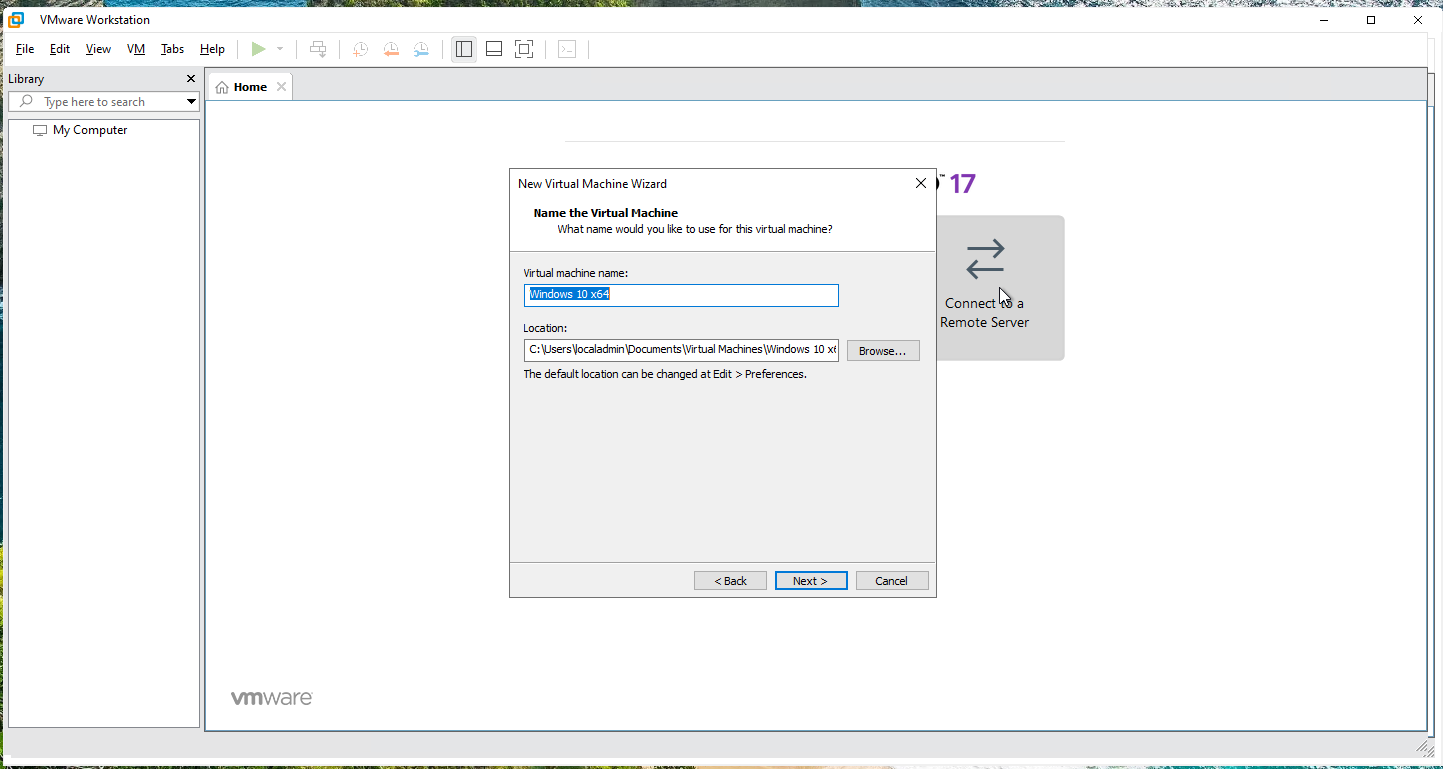This screenshot has width=1443, height=769.
Task: Click the remote server arrows icon
Action: click(985, 259)
